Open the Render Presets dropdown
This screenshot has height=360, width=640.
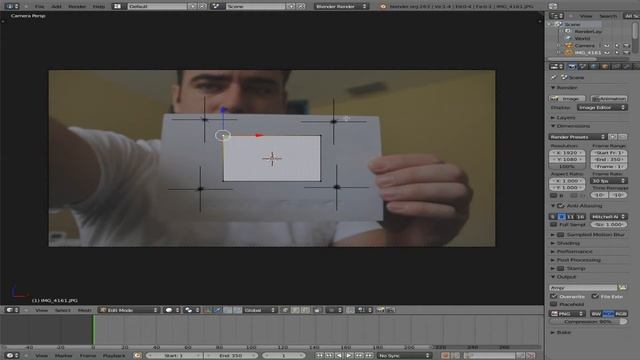coord(577,137)
